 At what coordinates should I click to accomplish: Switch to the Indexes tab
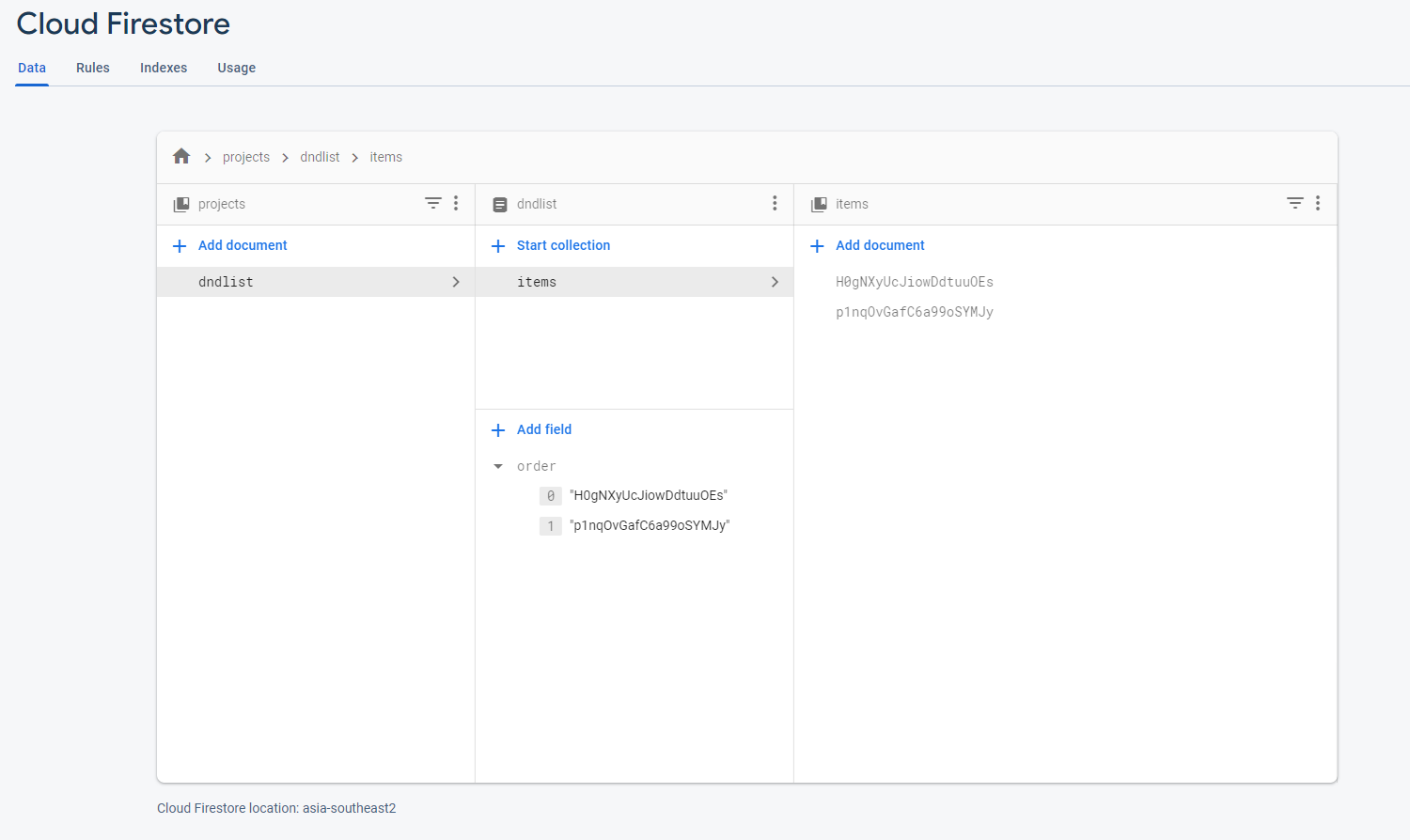[164, 68]
